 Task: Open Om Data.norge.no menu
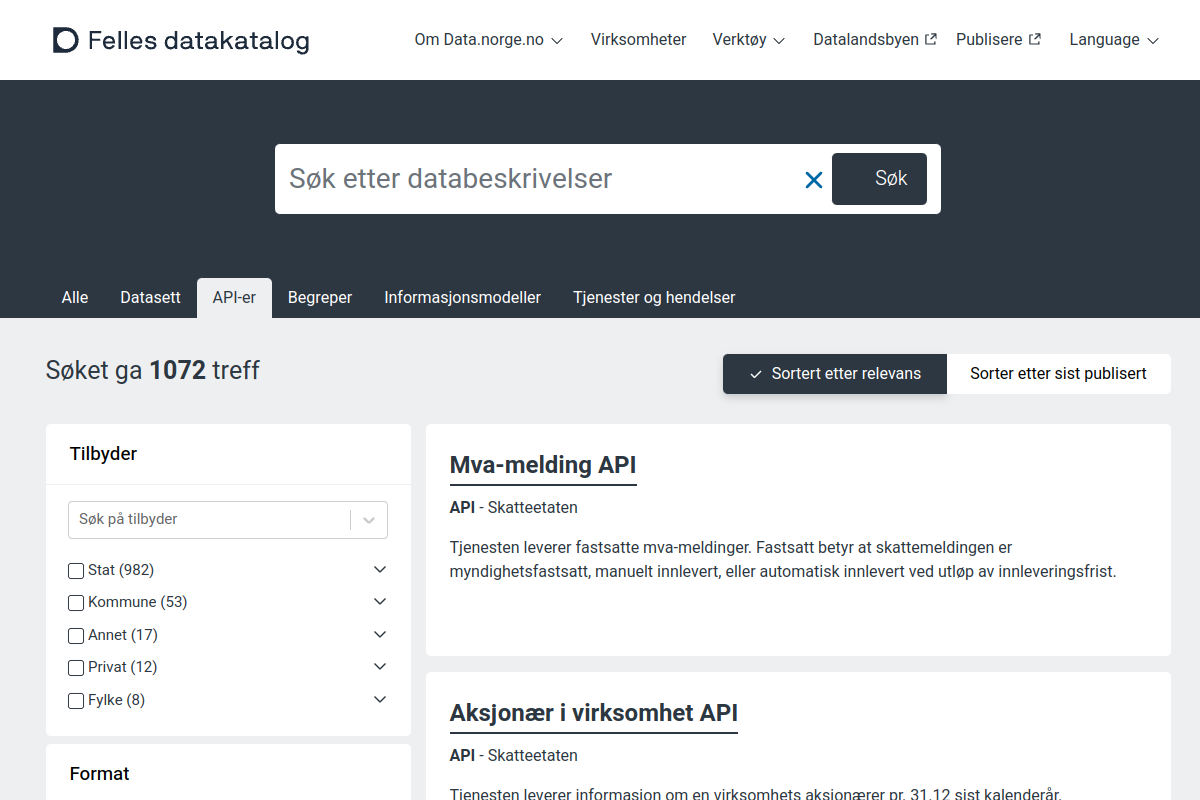pos(489,40)
